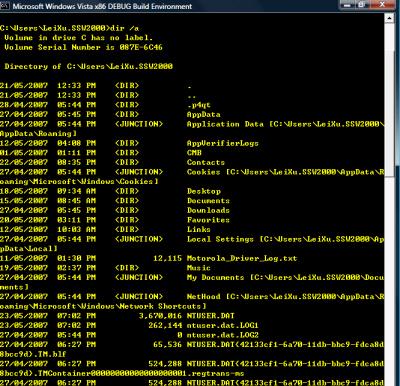Click the '<DIR>' tag on the Desktop row
Viewport: 400px width, 386px height.
click(127, 191)
